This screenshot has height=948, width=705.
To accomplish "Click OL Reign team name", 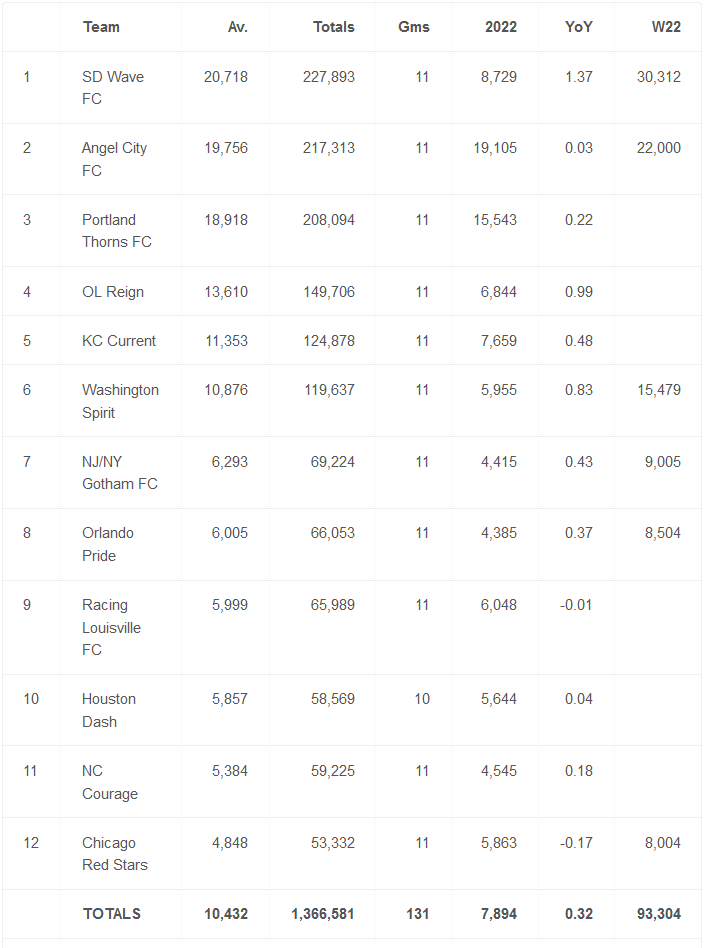I will [x=113, y=292].
